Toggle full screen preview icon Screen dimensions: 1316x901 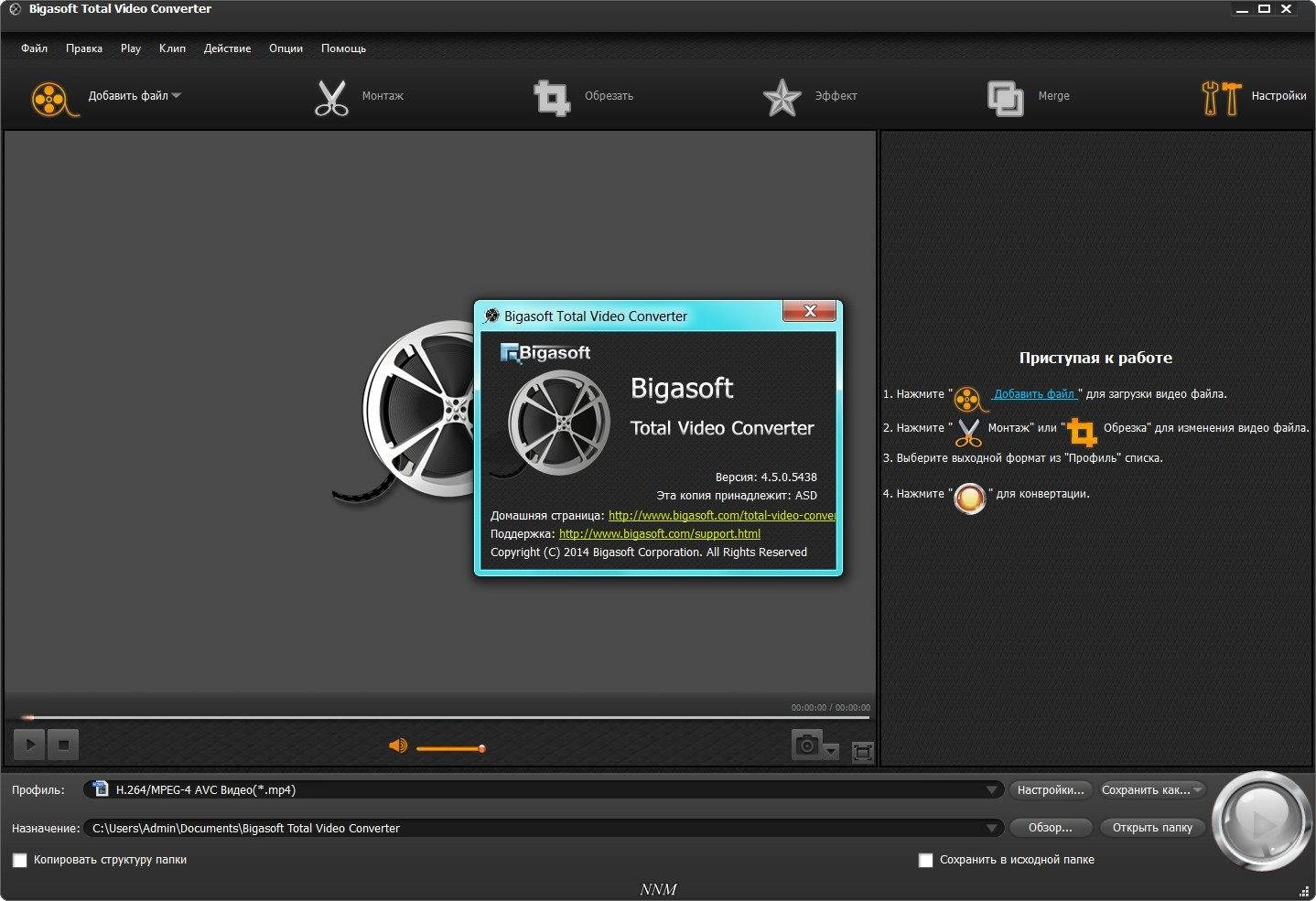pyautogui.click(x=862, y=752)
